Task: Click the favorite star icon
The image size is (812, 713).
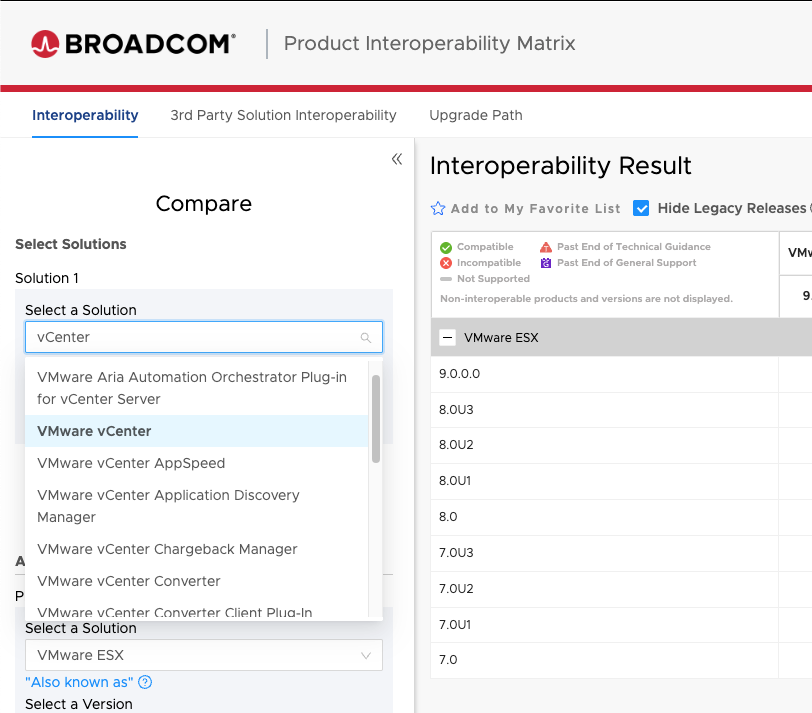Action: [x=438, y=209]
